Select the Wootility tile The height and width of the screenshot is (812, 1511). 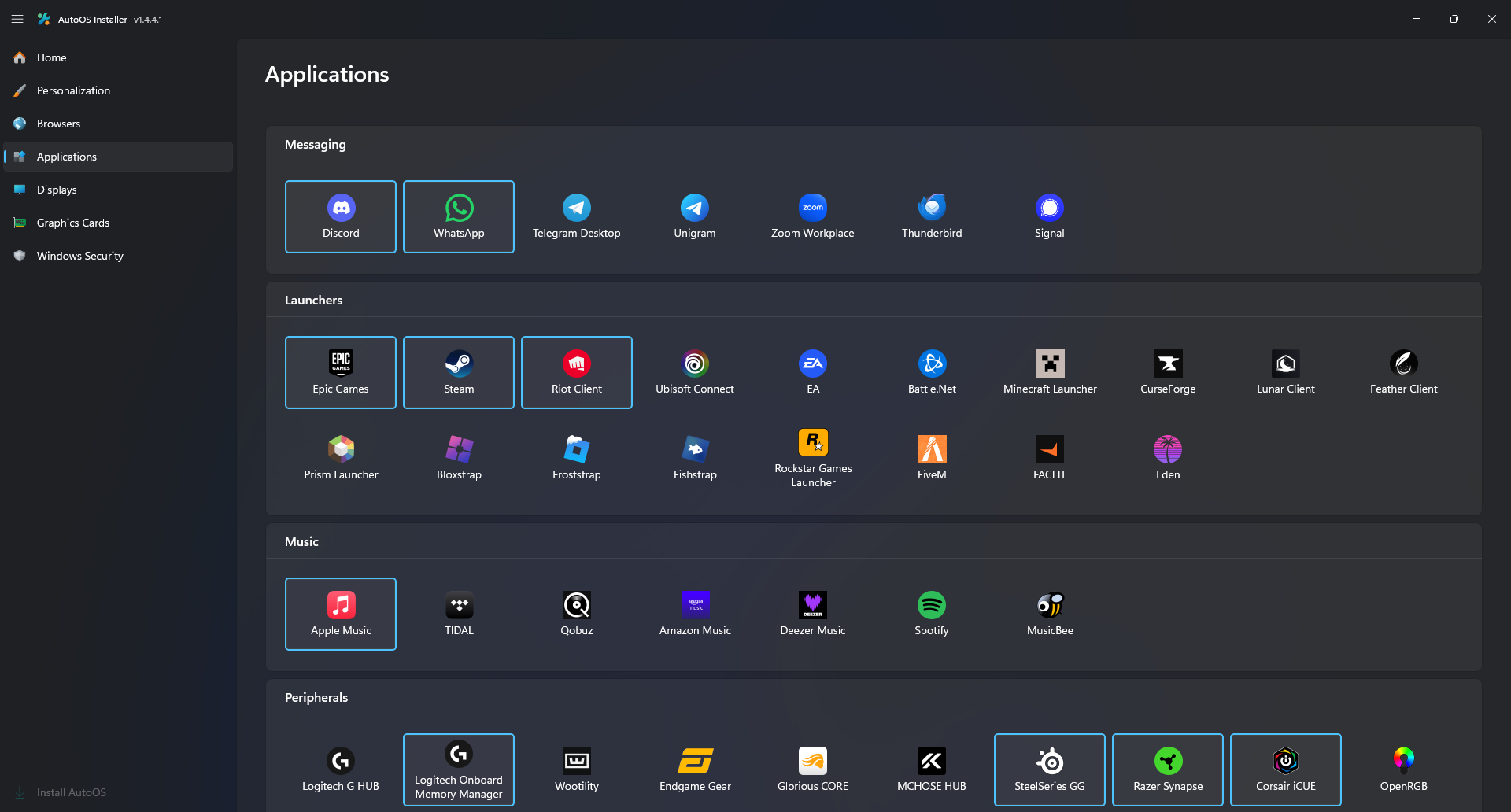click(577, 770)
